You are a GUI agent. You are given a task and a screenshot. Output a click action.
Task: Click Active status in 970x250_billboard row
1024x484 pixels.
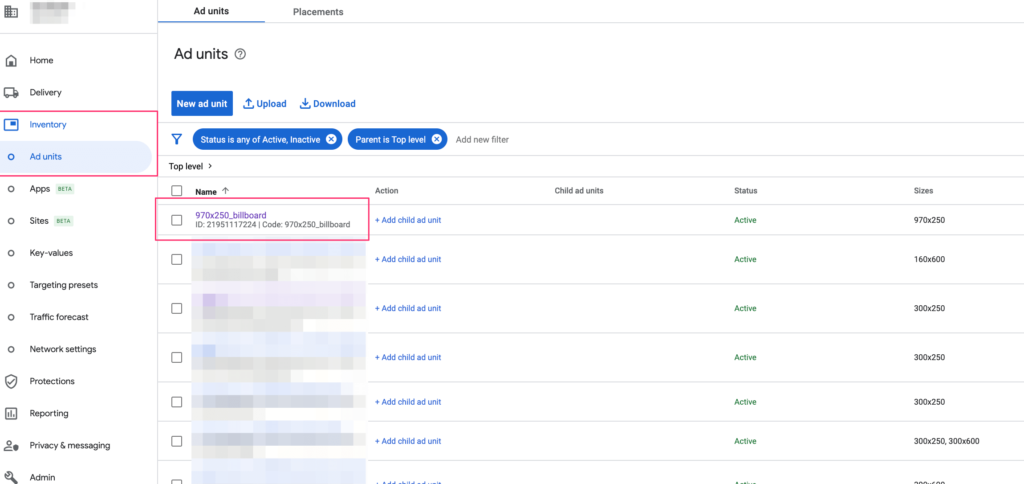pos(745,220)
